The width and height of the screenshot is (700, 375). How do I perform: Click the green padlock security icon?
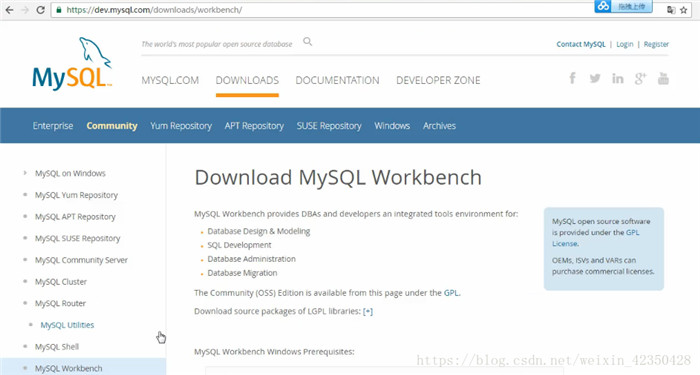coord(59,10)
